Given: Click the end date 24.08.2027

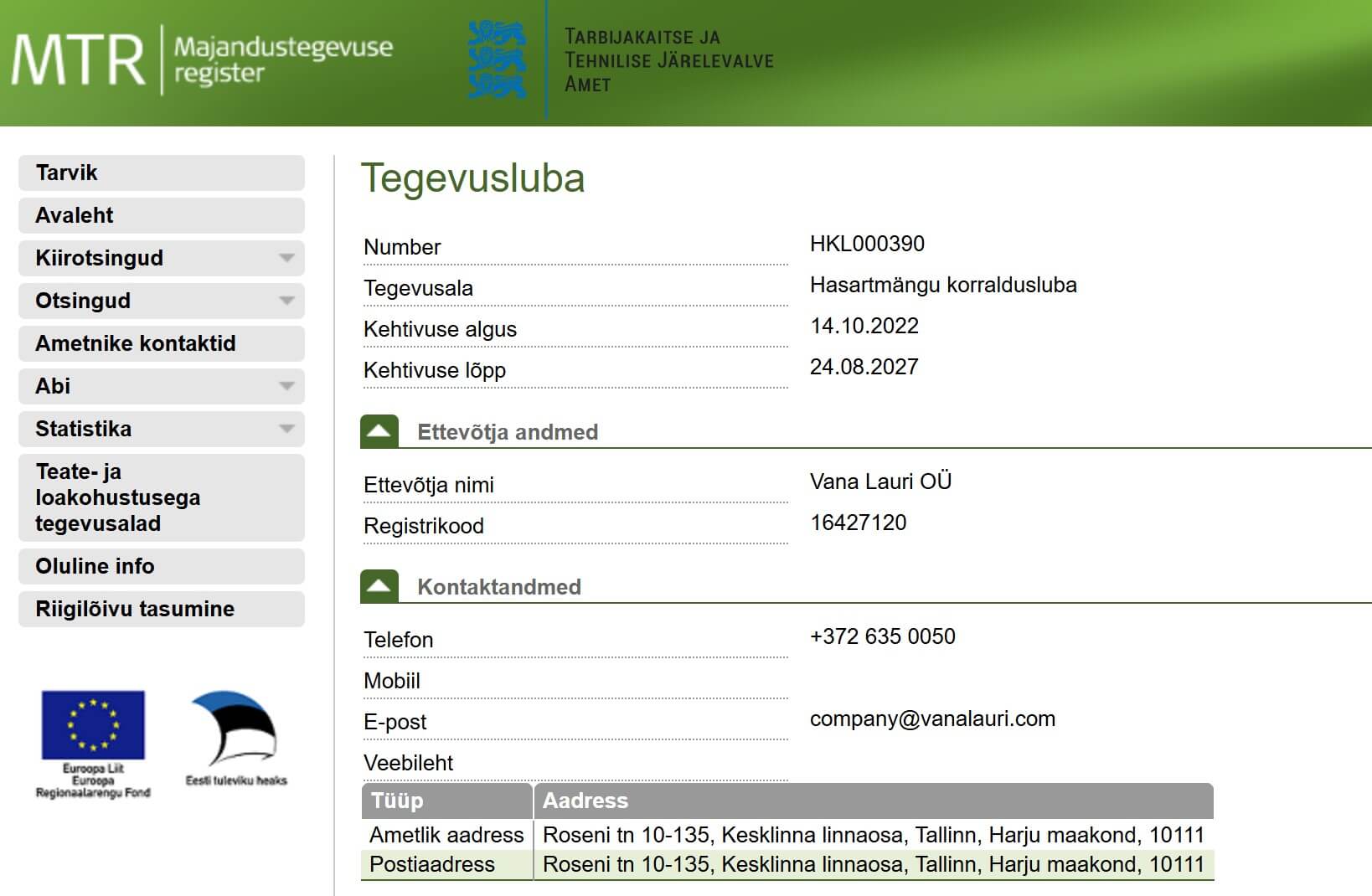Looking at the screenshot, I should 864,367.
